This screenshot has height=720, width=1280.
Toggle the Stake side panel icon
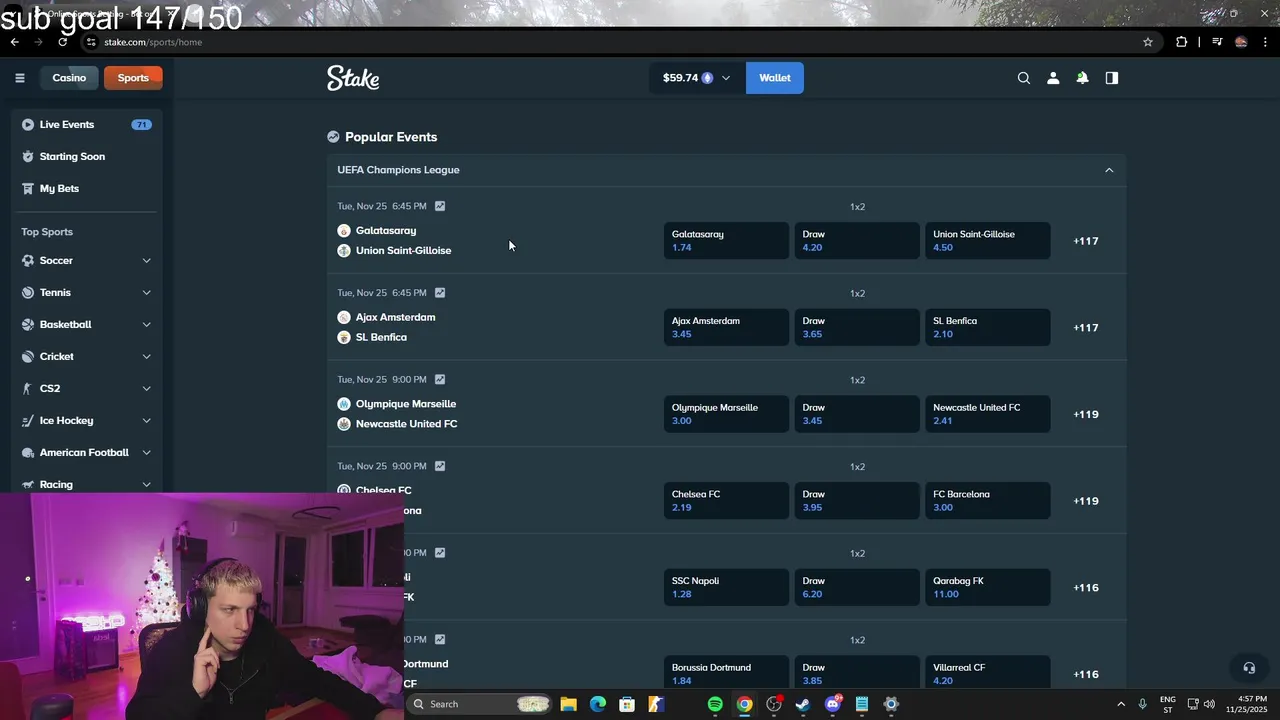pos(1112,78)
